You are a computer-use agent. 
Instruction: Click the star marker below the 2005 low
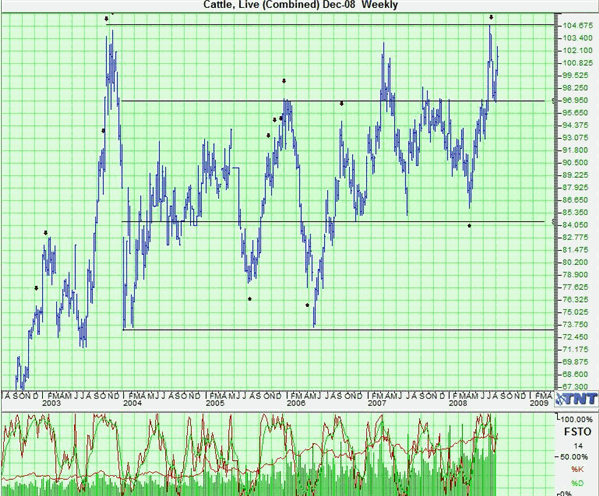point(250,299)
